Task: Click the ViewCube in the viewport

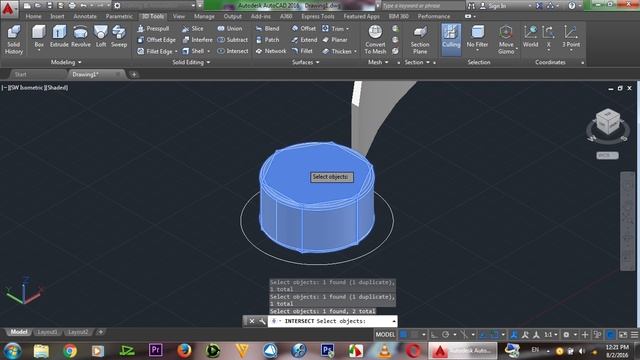Action: [x=608, y=121]
